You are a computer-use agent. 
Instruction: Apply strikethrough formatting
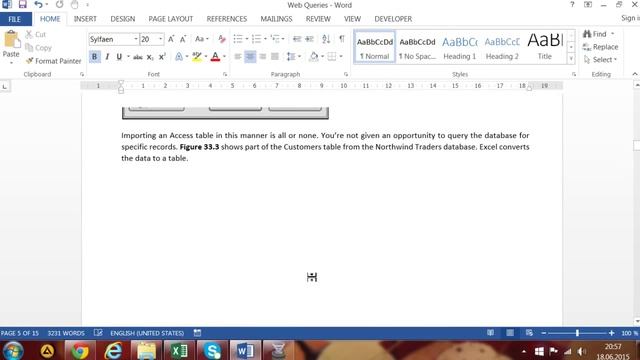pos(138,57)
